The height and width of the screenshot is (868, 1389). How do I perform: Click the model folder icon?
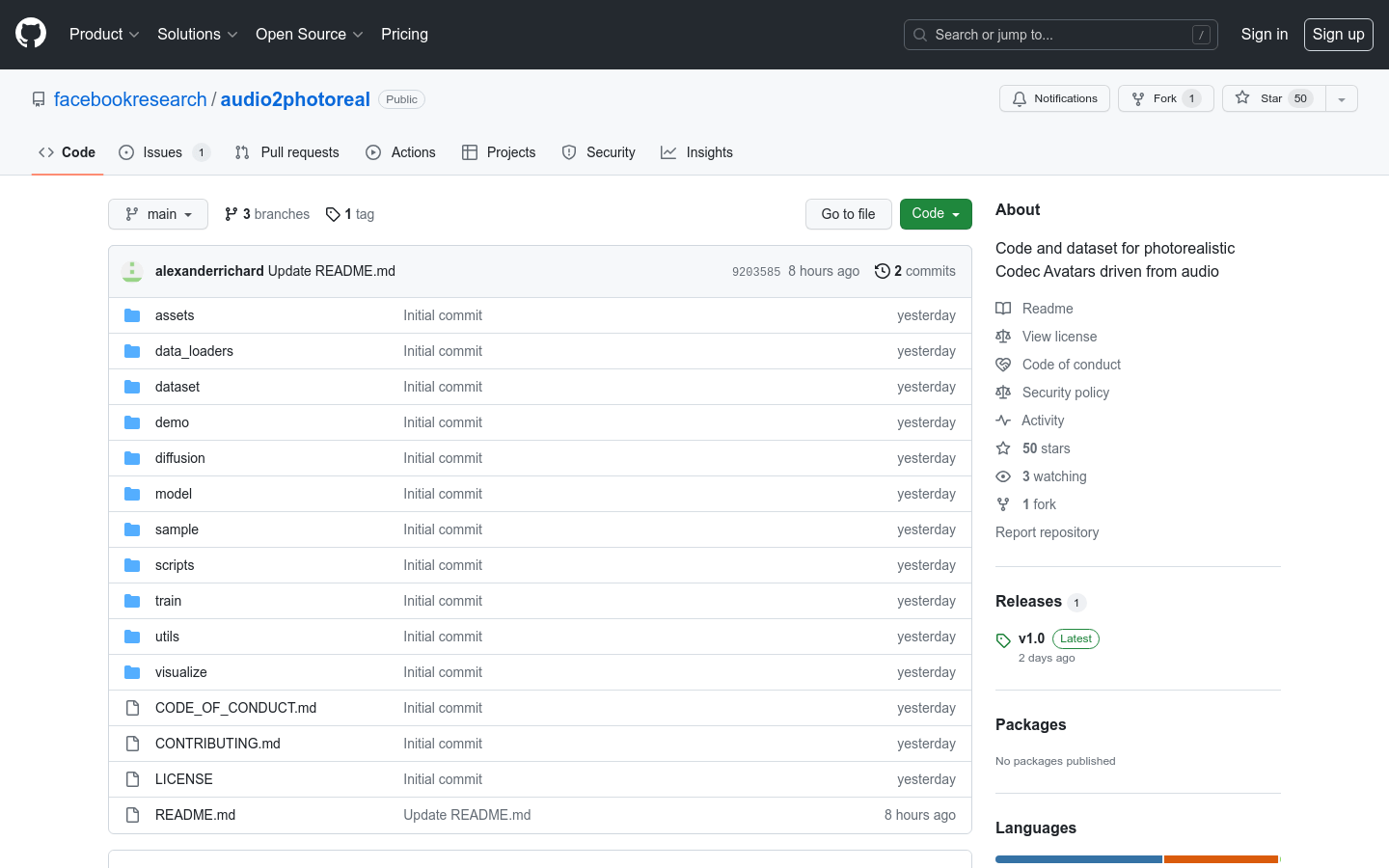click(132, 494)
